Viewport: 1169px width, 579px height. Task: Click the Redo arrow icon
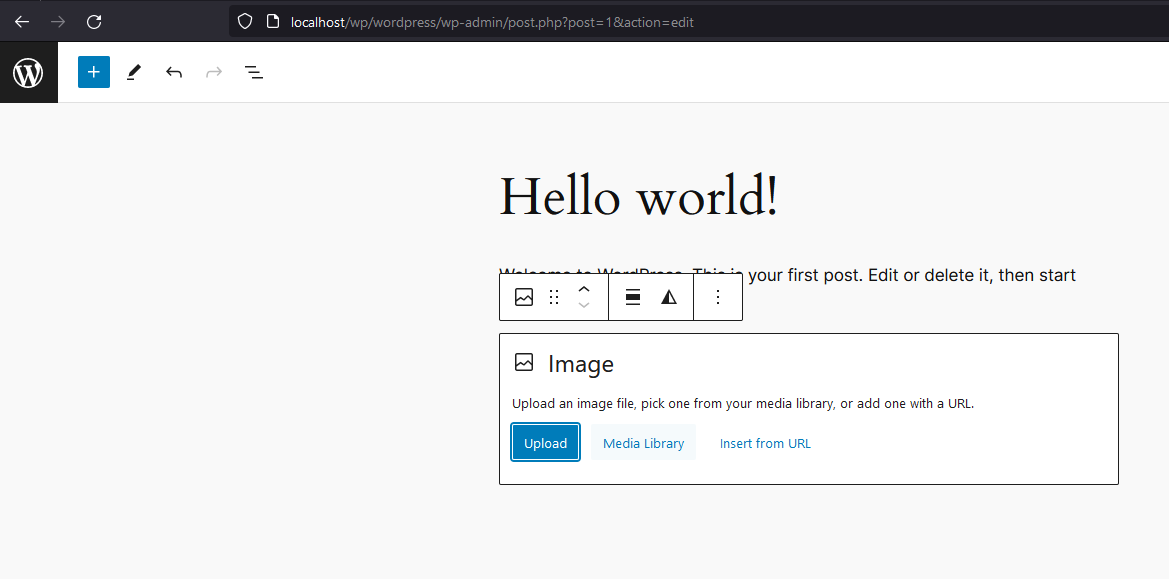pos(213,71)
